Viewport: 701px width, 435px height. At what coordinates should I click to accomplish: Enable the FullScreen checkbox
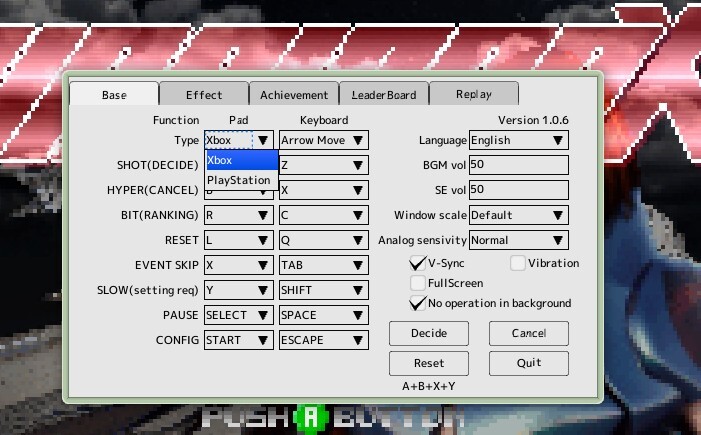(418, 283)
